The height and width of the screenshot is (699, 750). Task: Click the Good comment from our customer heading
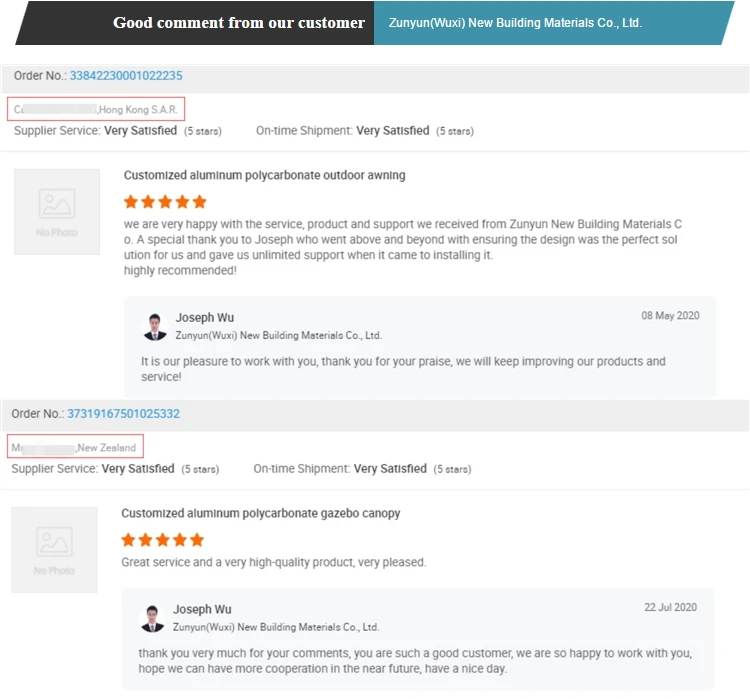pos(239,22)
